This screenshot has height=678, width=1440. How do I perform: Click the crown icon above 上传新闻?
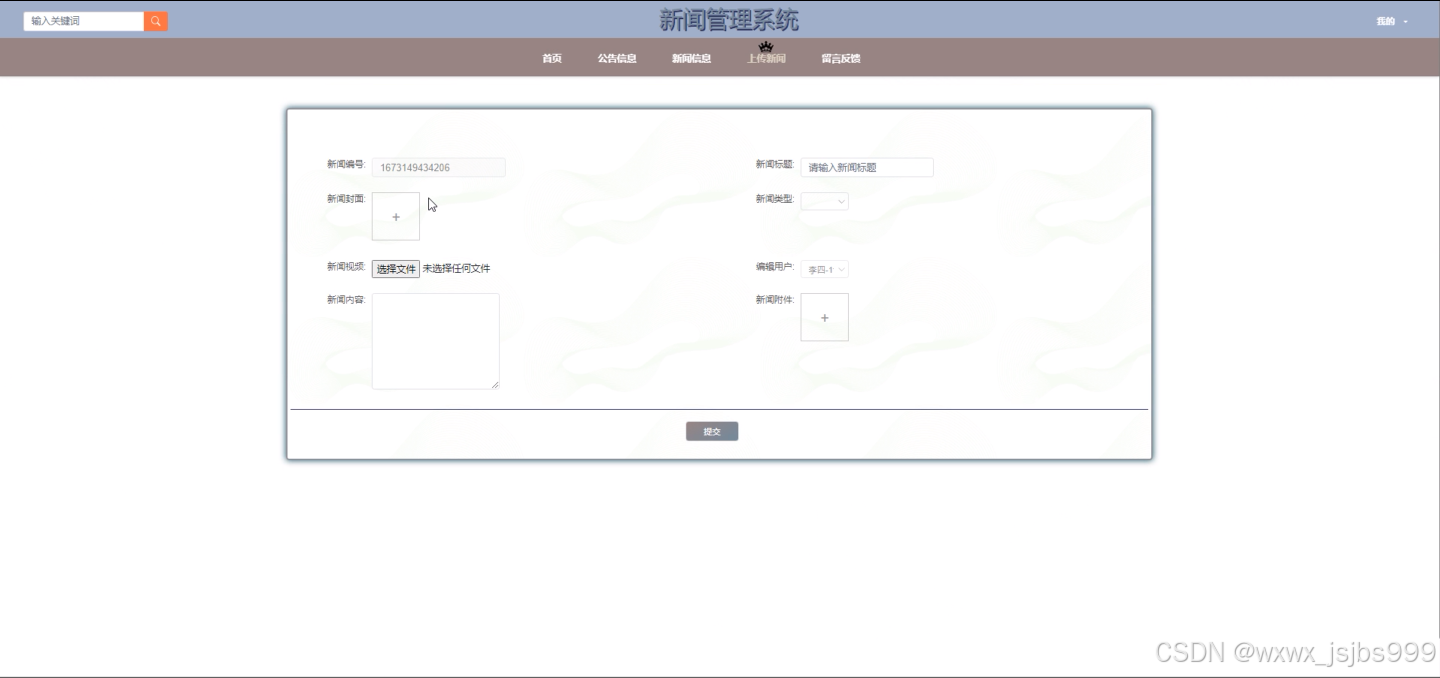click(766, 46)
